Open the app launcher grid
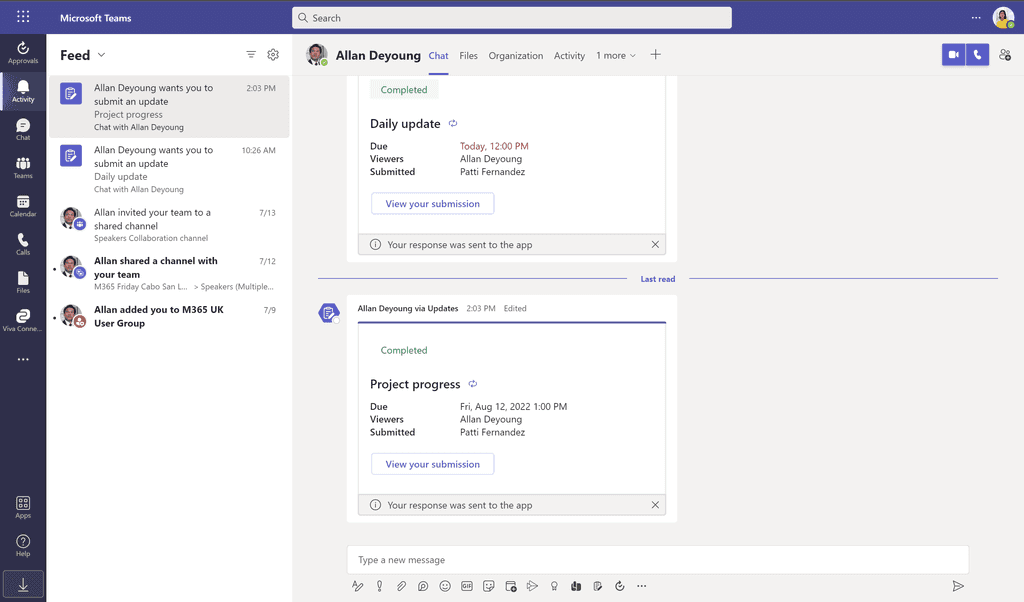The height and width of the screenshot is (602, 1024). click(23, 17)
